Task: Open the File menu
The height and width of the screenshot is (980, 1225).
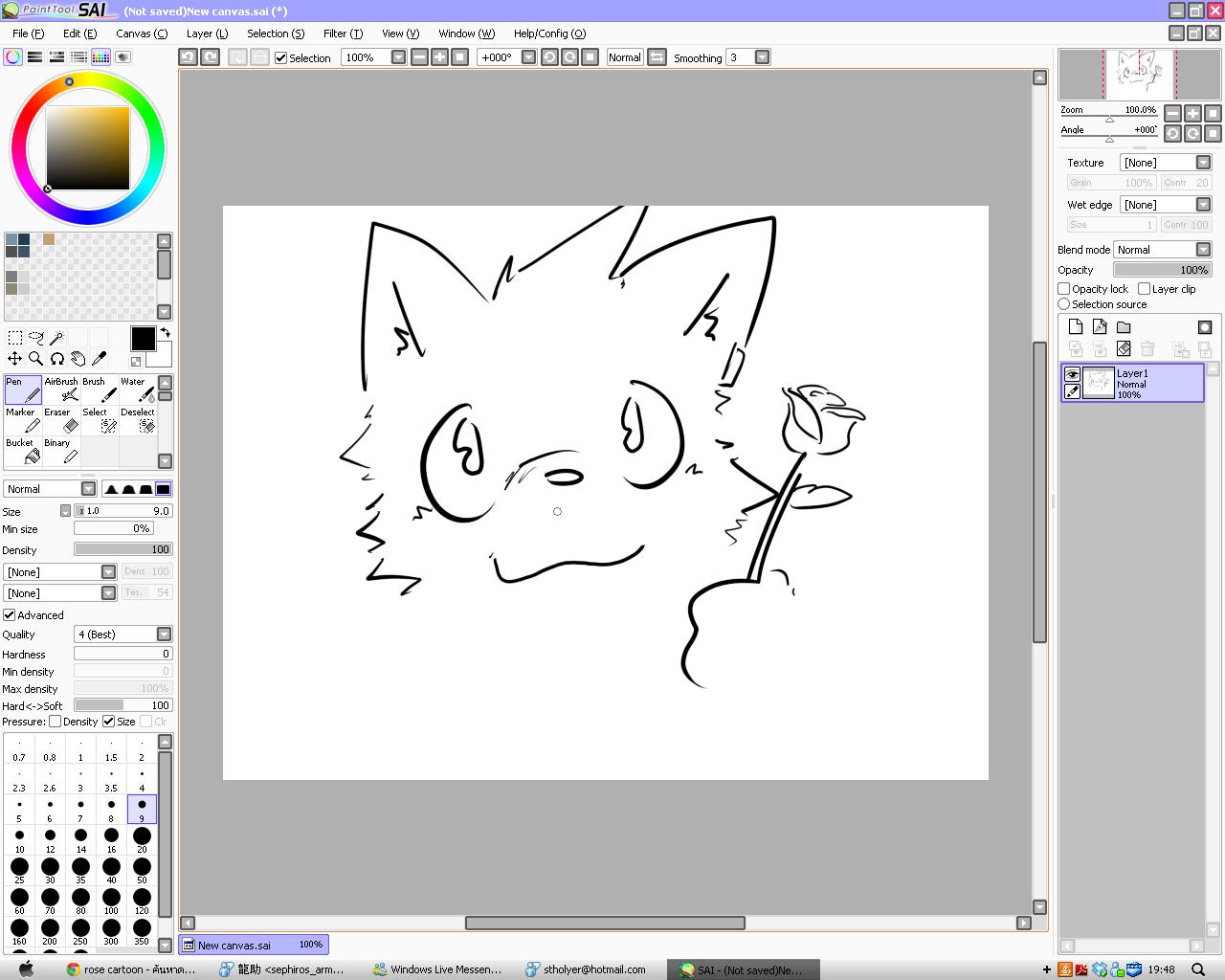Action: tap(28, 33)
